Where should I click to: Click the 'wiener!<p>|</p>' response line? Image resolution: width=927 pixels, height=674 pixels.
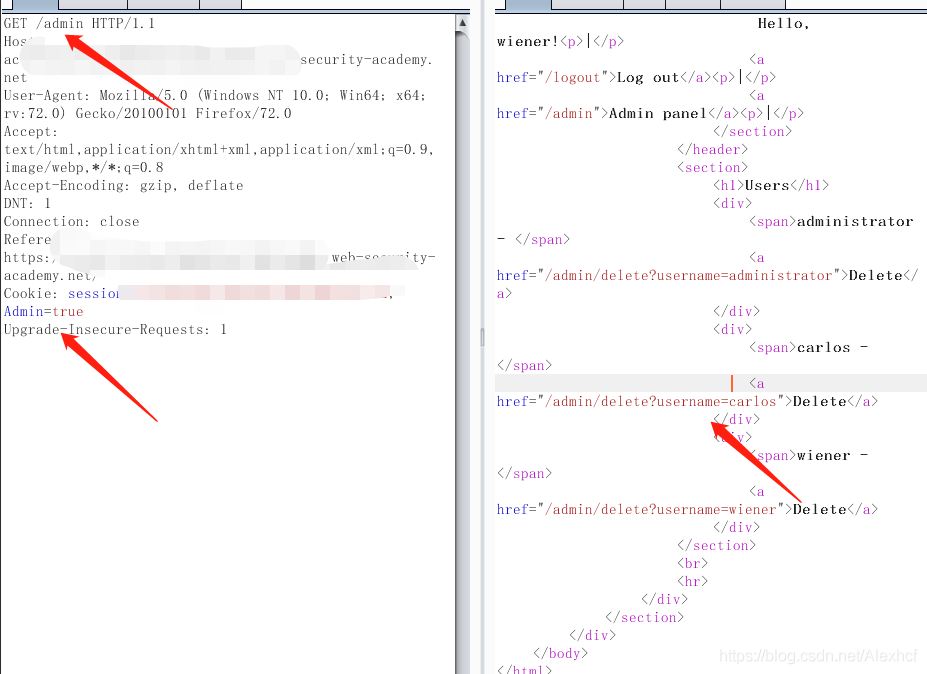click(560, 42)
